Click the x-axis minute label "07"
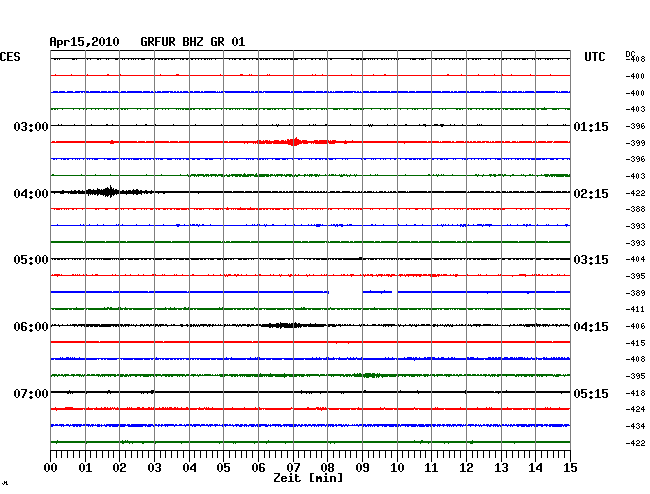This screenshot has width=650, height=494. 293,467
